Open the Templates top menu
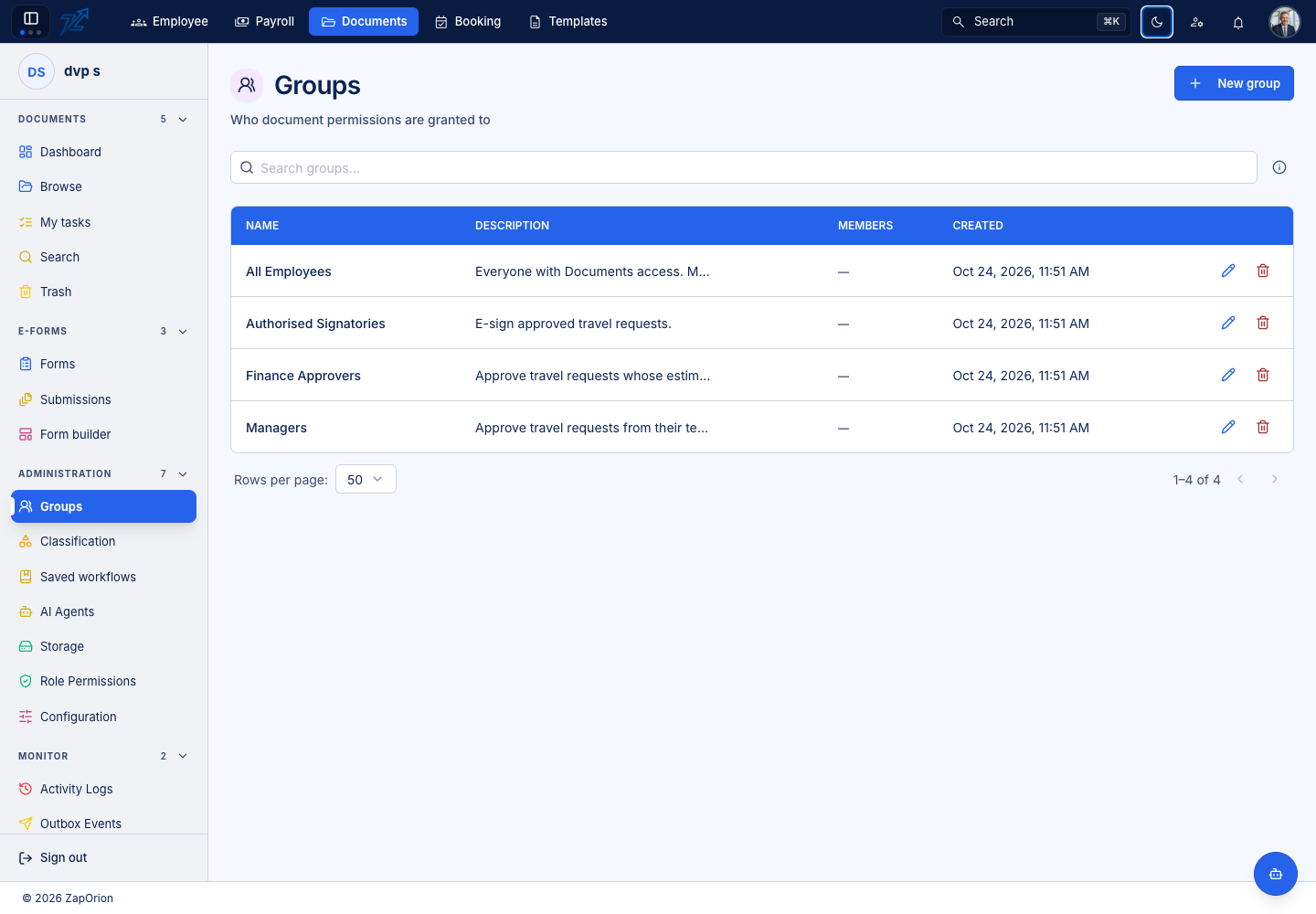The width and height of the screenshot is (1316, 914). pos(568,22)
